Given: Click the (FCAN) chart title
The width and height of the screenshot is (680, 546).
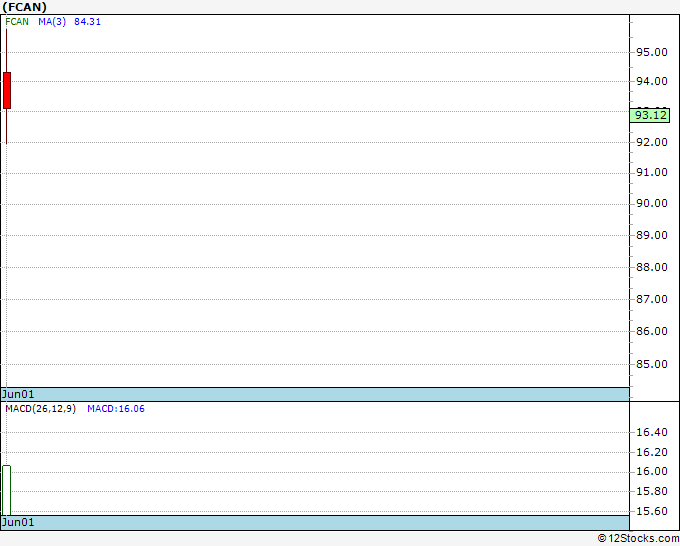Looking at the screenshot, I should pos(24,7).
